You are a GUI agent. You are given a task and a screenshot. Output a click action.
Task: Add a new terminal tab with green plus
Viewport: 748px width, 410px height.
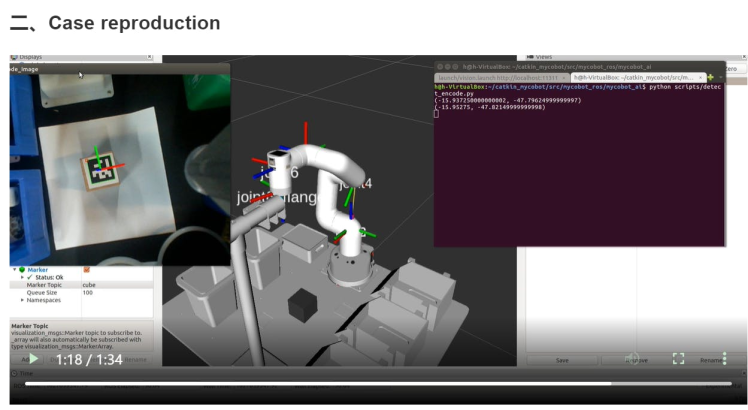(x=710, y=77)
